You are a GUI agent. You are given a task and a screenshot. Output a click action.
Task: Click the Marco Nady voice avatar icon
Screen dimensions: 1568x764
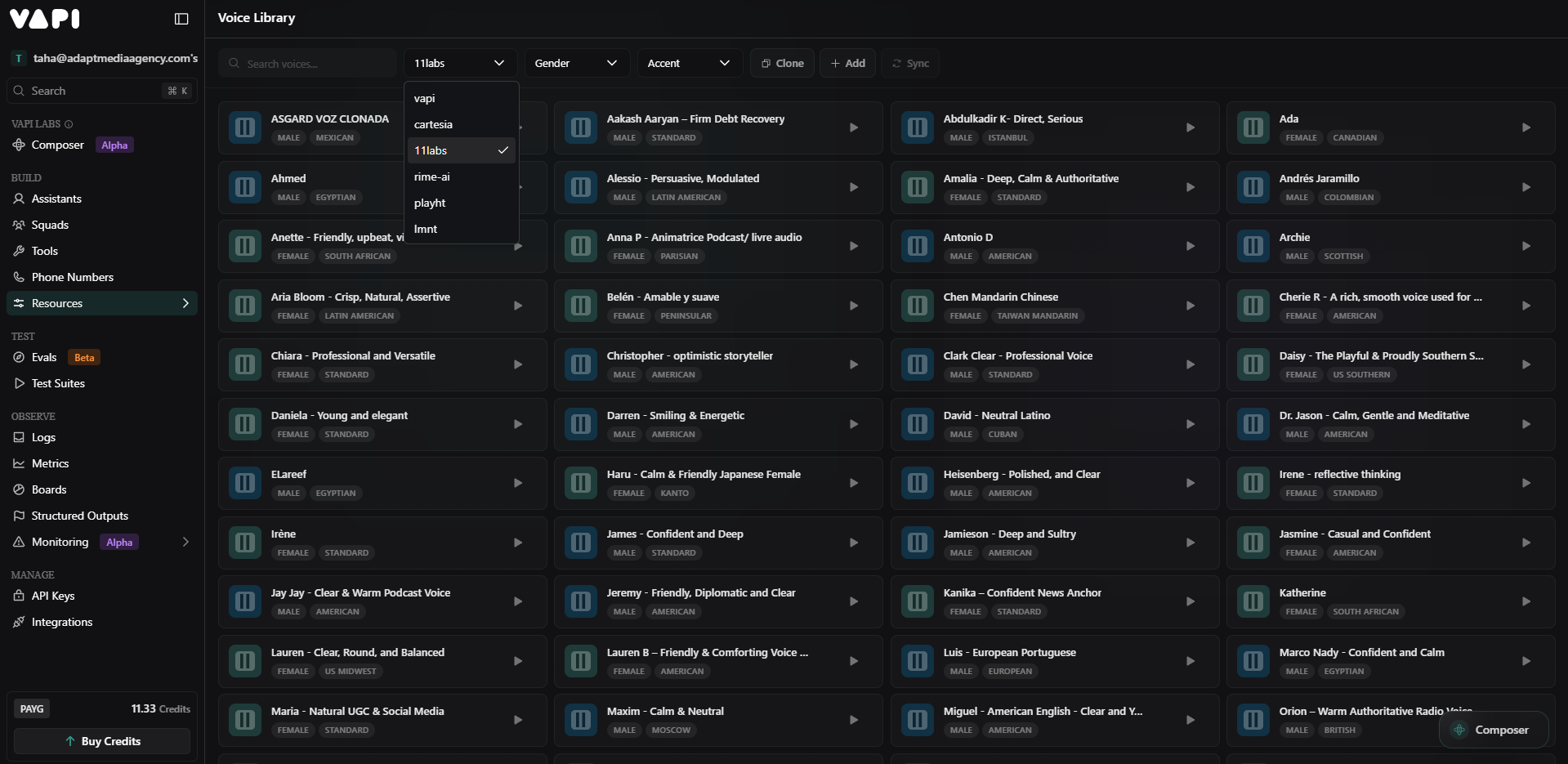tap(1253, 661)
